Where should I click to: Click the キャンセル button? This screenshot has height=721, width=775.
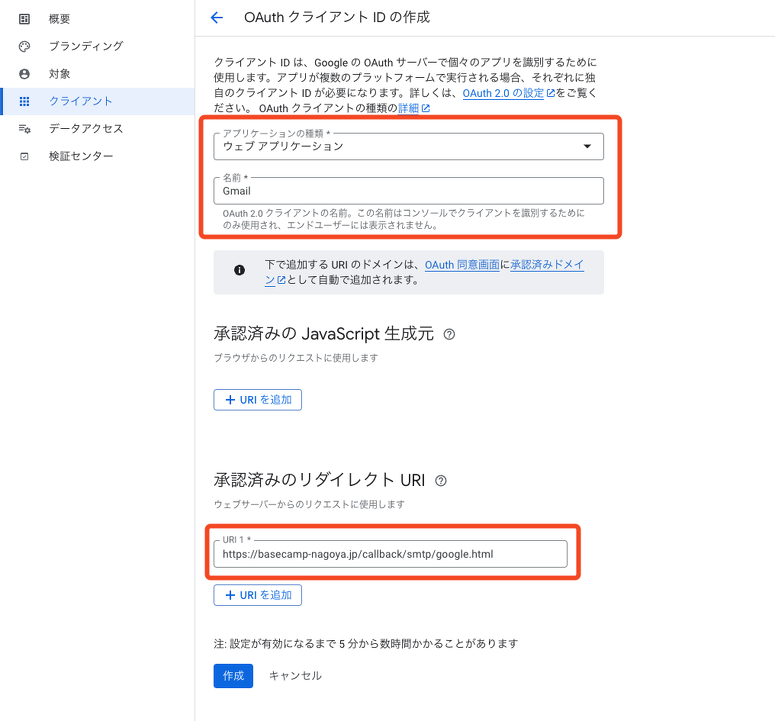click(x=295, y=676)
